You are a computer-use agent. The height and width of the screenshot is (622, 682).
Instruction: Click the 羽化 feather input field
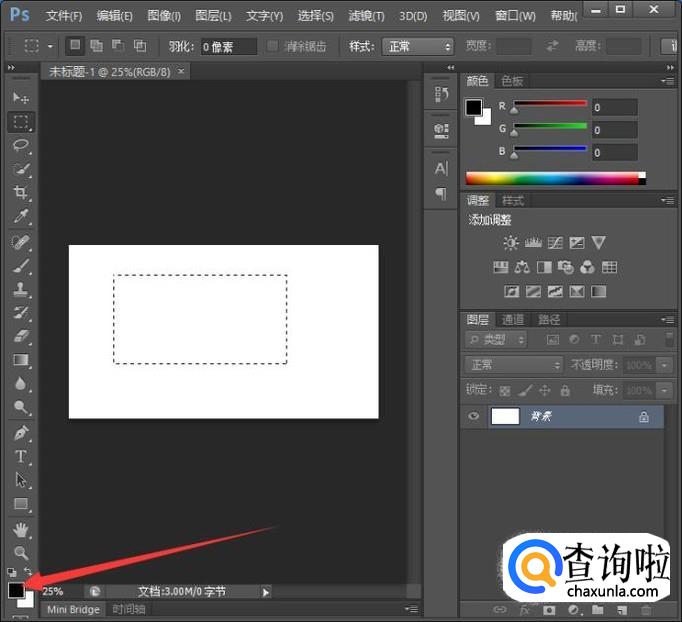(x=228, y=47)
